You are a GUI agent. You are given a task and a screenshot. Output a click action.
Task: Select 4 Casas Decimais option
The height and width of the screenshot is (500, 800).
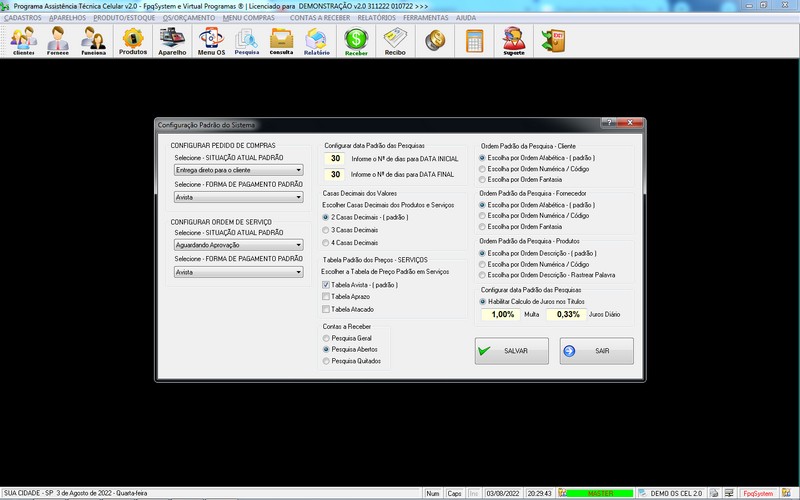(x=326, y=243)
